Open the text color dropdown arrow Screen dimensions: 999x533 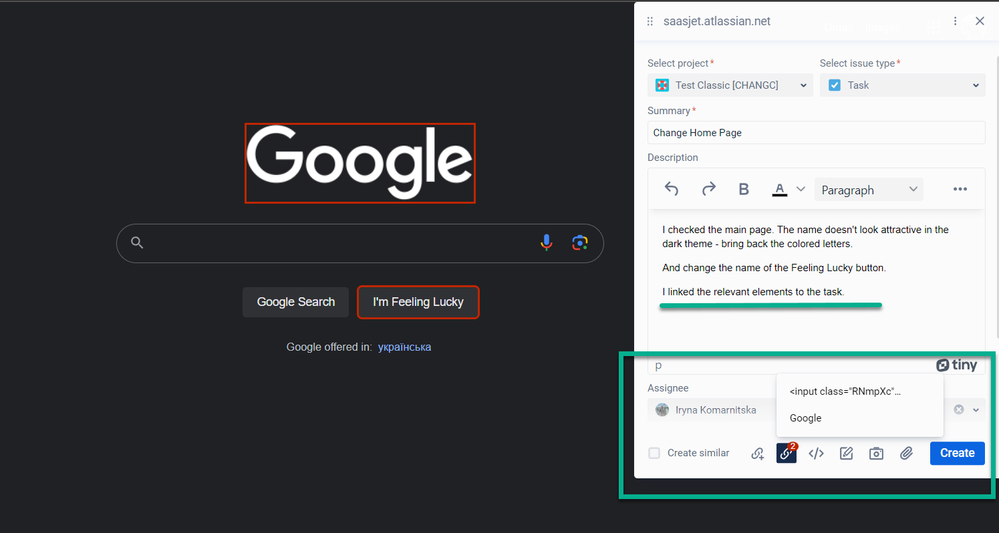[801, 189]
